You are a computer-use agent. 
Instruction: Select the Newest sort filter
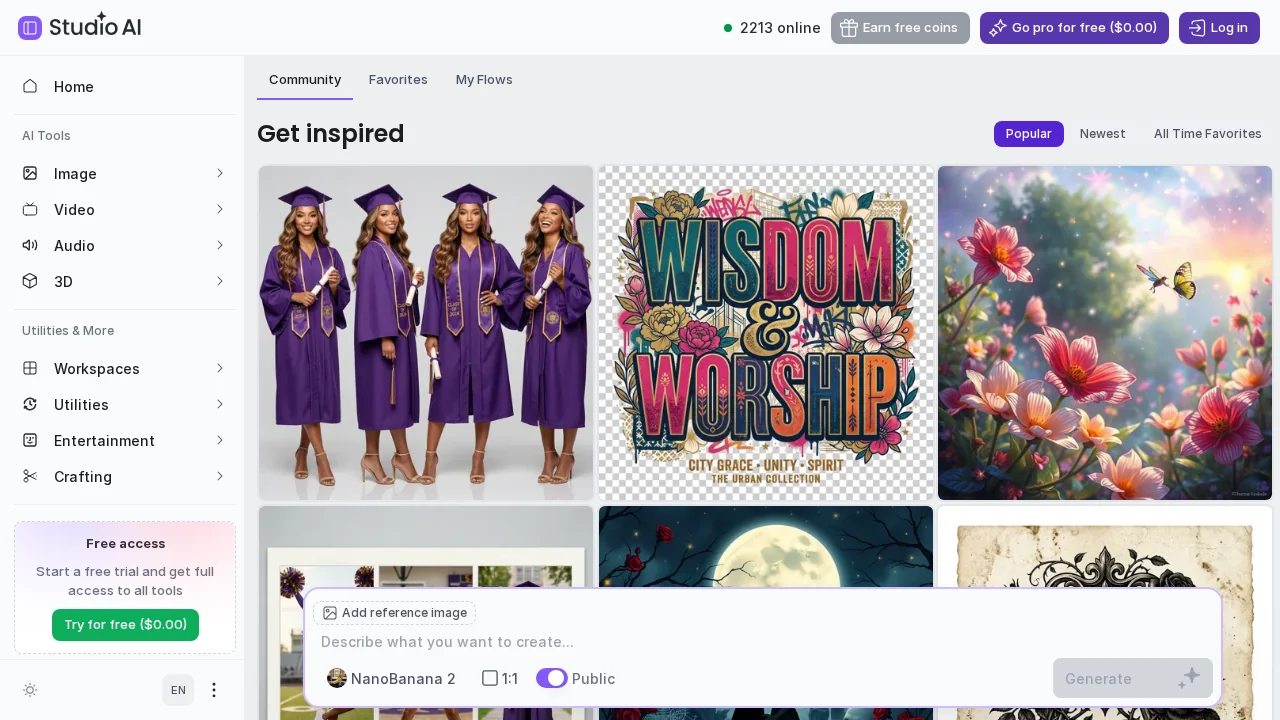(x=1102, y=134)
